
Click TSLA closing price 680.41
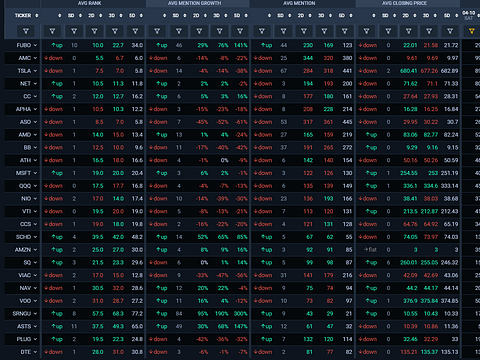click(x=409, y=71)
